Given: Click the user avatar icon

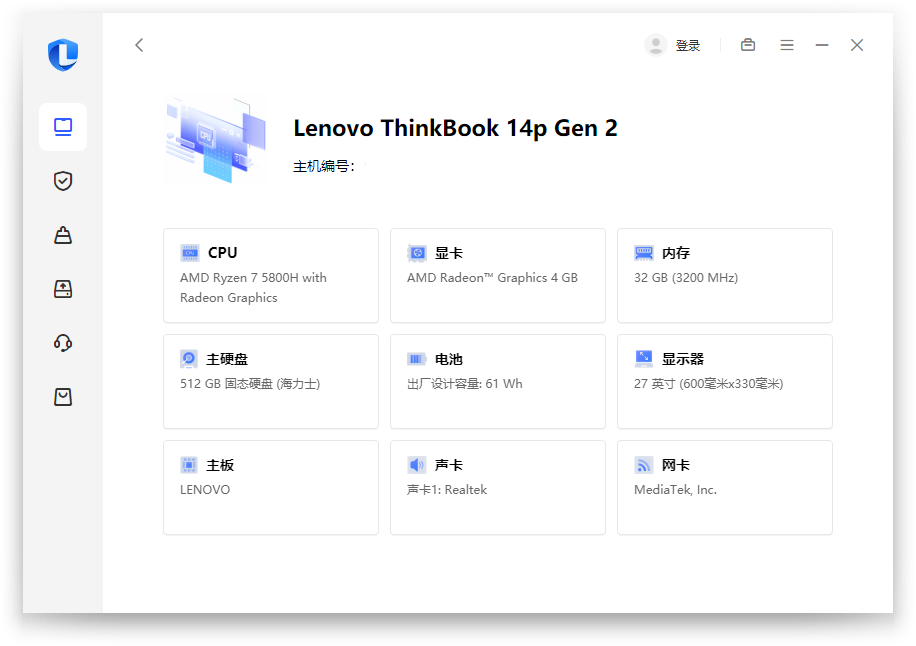Looking at the screenshot, I should coord(656,45).
